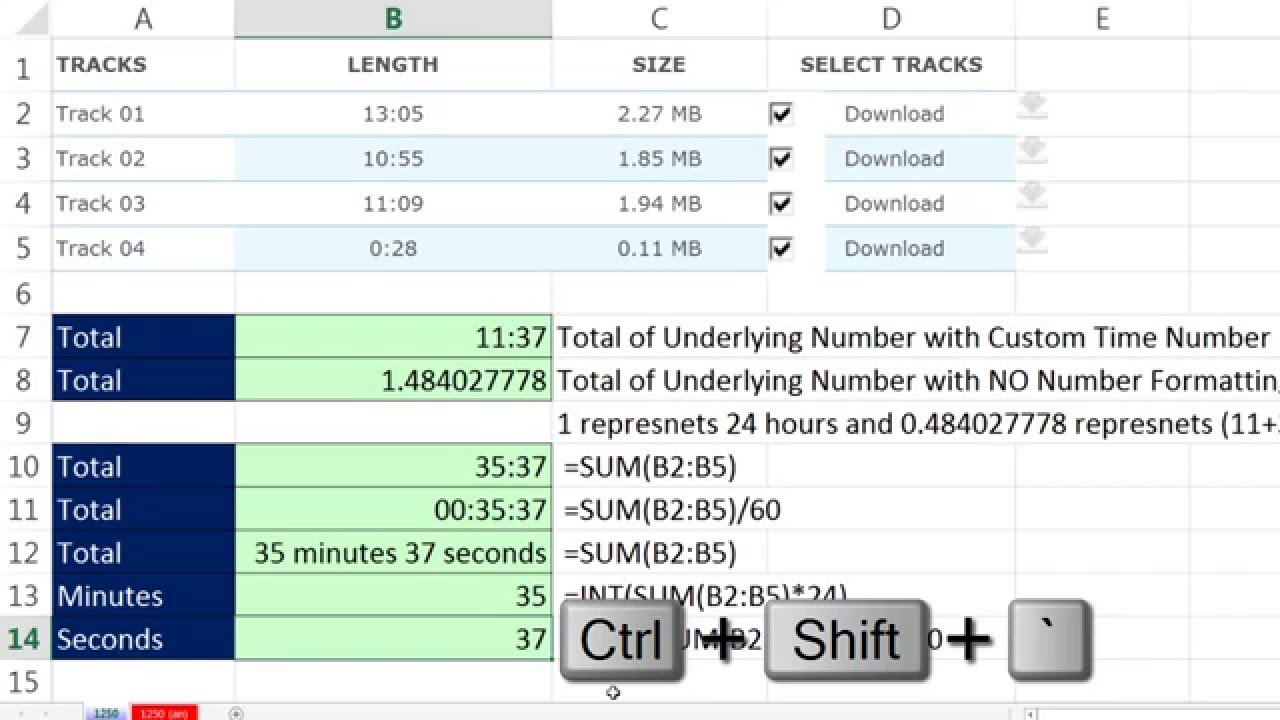The width and height of the screenshot is (1280, 720).
Task: Toggle the Track 03 checkbox
Action: (x=781, y=204)
